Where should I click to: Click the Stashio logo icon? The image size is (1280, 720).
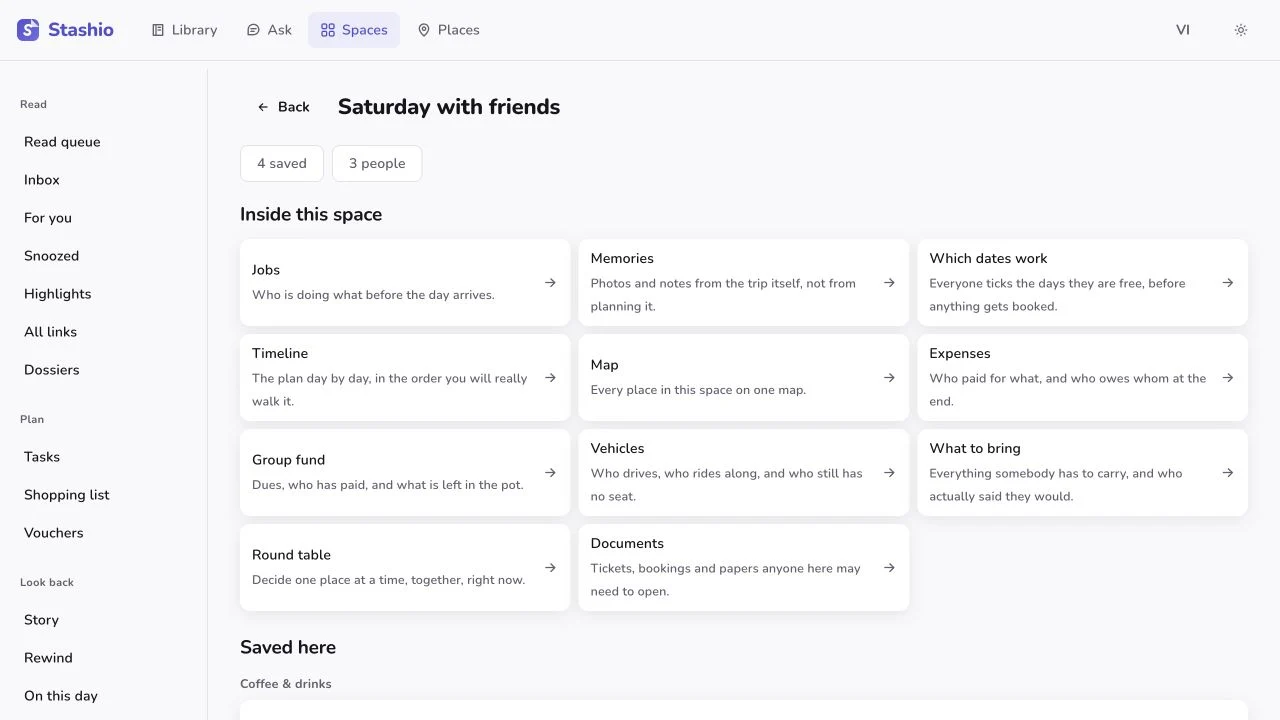(x=28, y=30)
